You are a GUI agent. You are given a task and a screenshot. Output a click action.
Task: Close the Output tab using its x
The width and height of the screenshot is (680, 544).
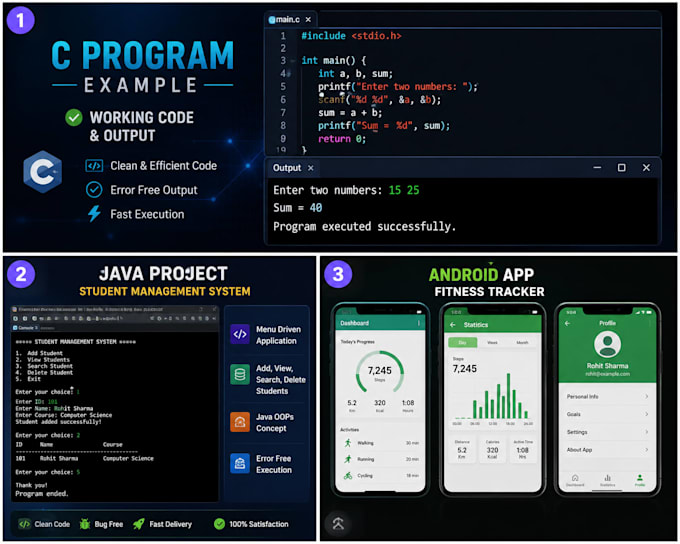click(311, 168)
